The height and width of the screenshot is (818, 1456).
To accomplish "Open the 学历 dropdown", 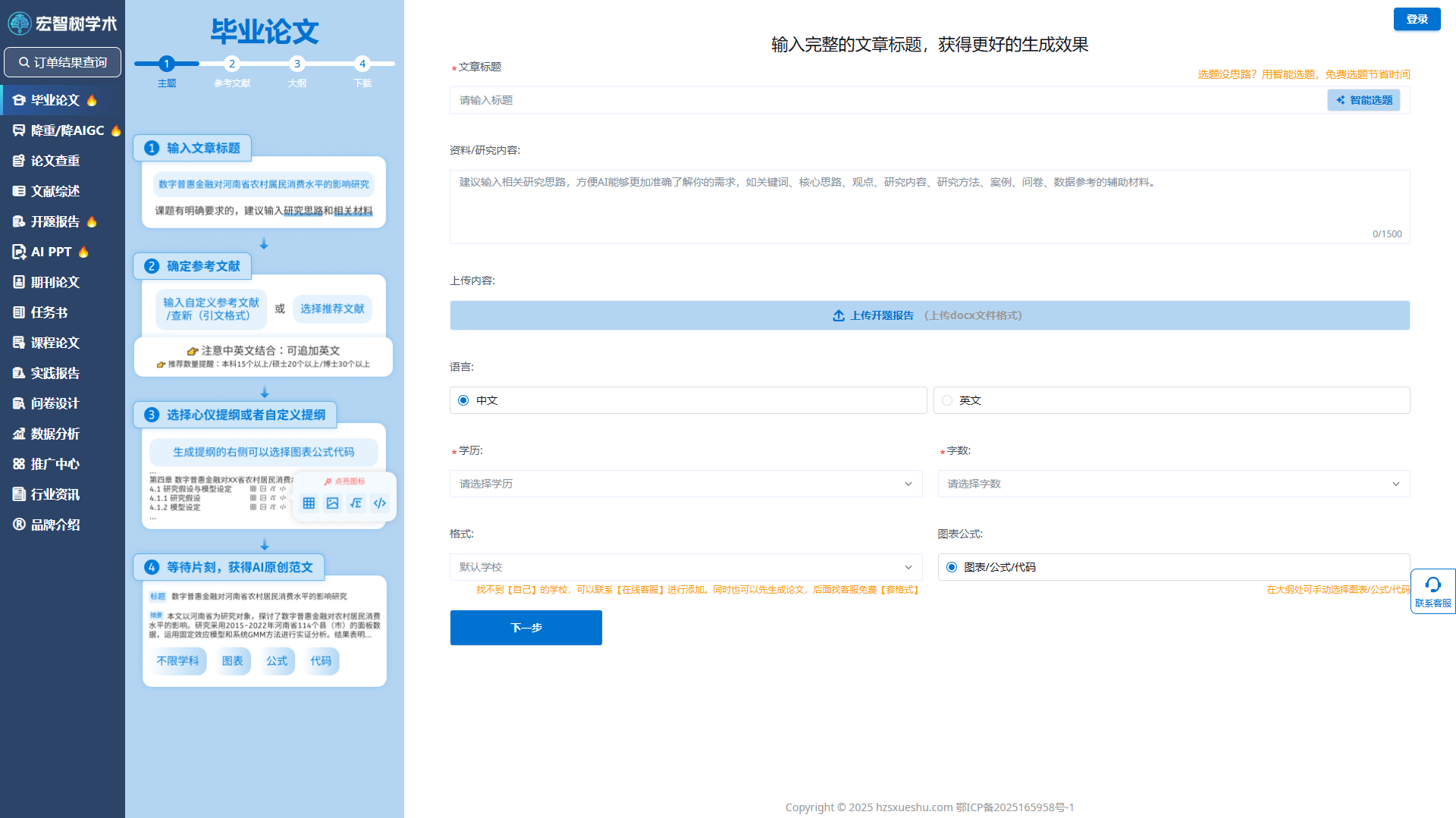I will [x=686, y=483].
